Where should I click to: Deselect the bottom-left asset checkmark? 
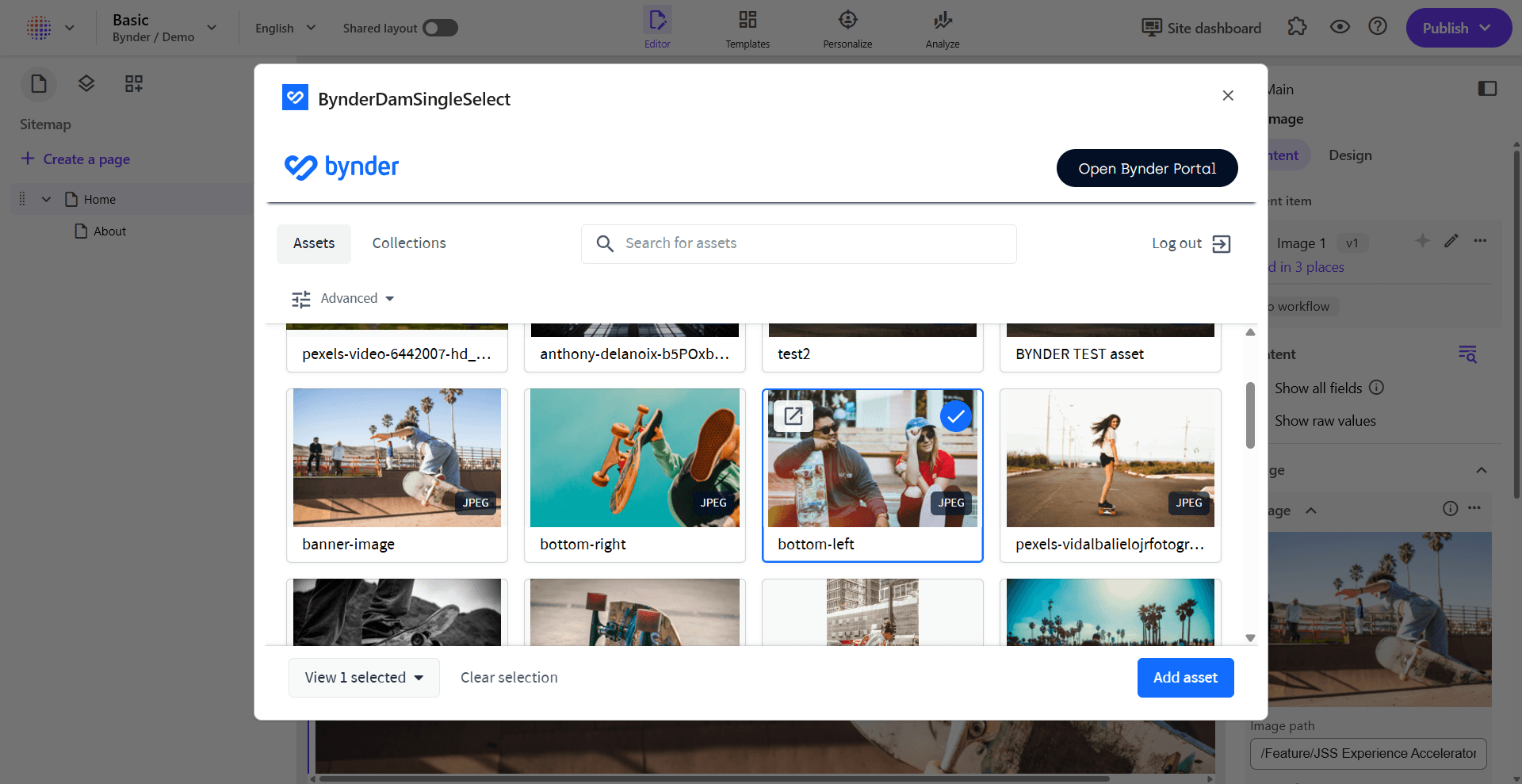click(956, 416)
